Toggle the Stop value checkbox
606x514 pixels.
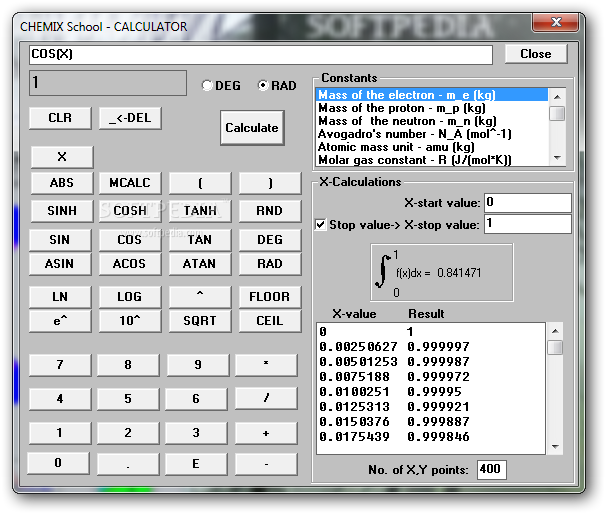[x=320, y=225]
